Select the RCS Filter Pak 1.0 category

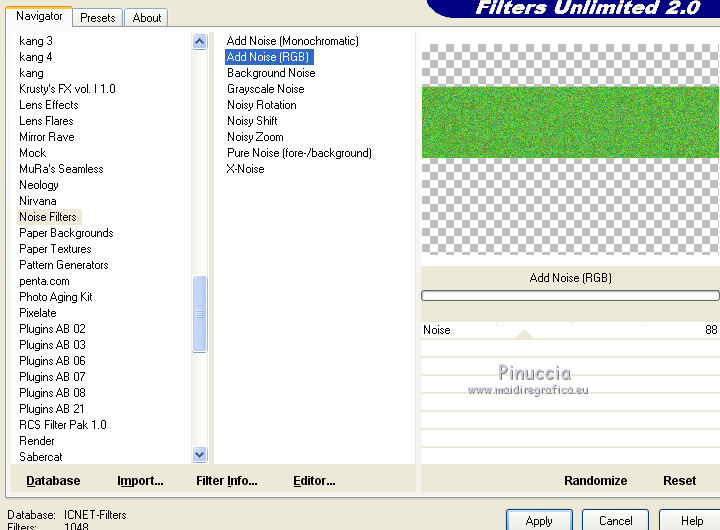click(x=62, y=425)
